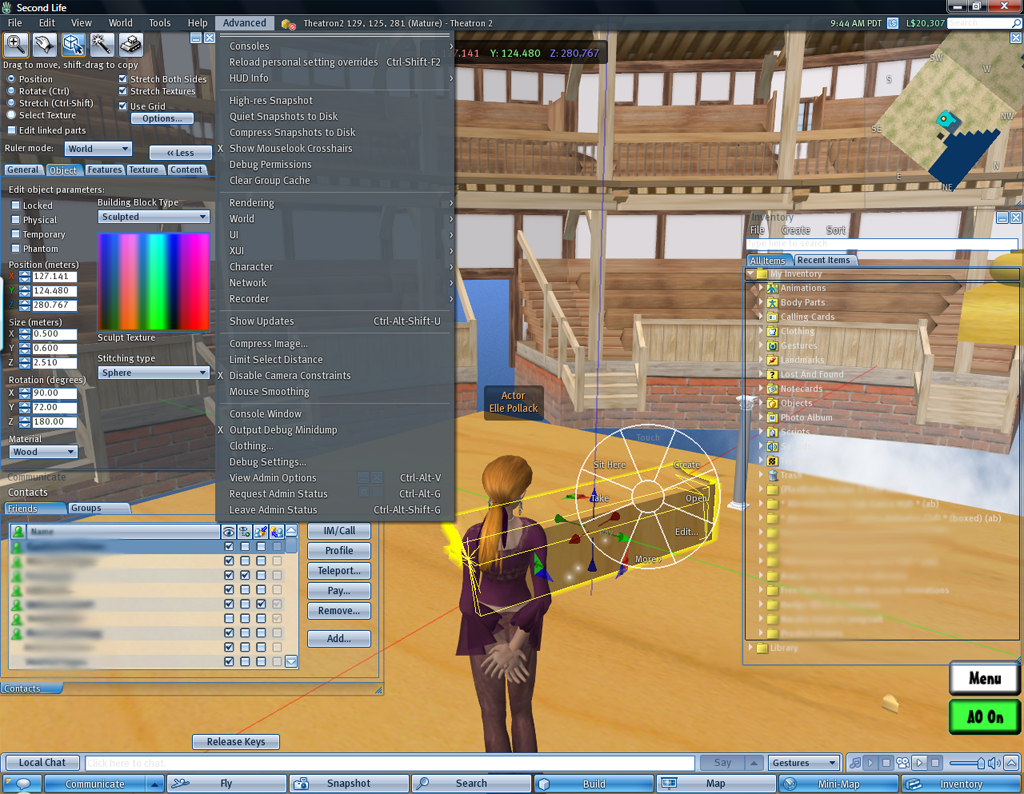Viewport: 1024px width, 794px height.
Task: Select the Edit cube tool
Action: point(73,44)
